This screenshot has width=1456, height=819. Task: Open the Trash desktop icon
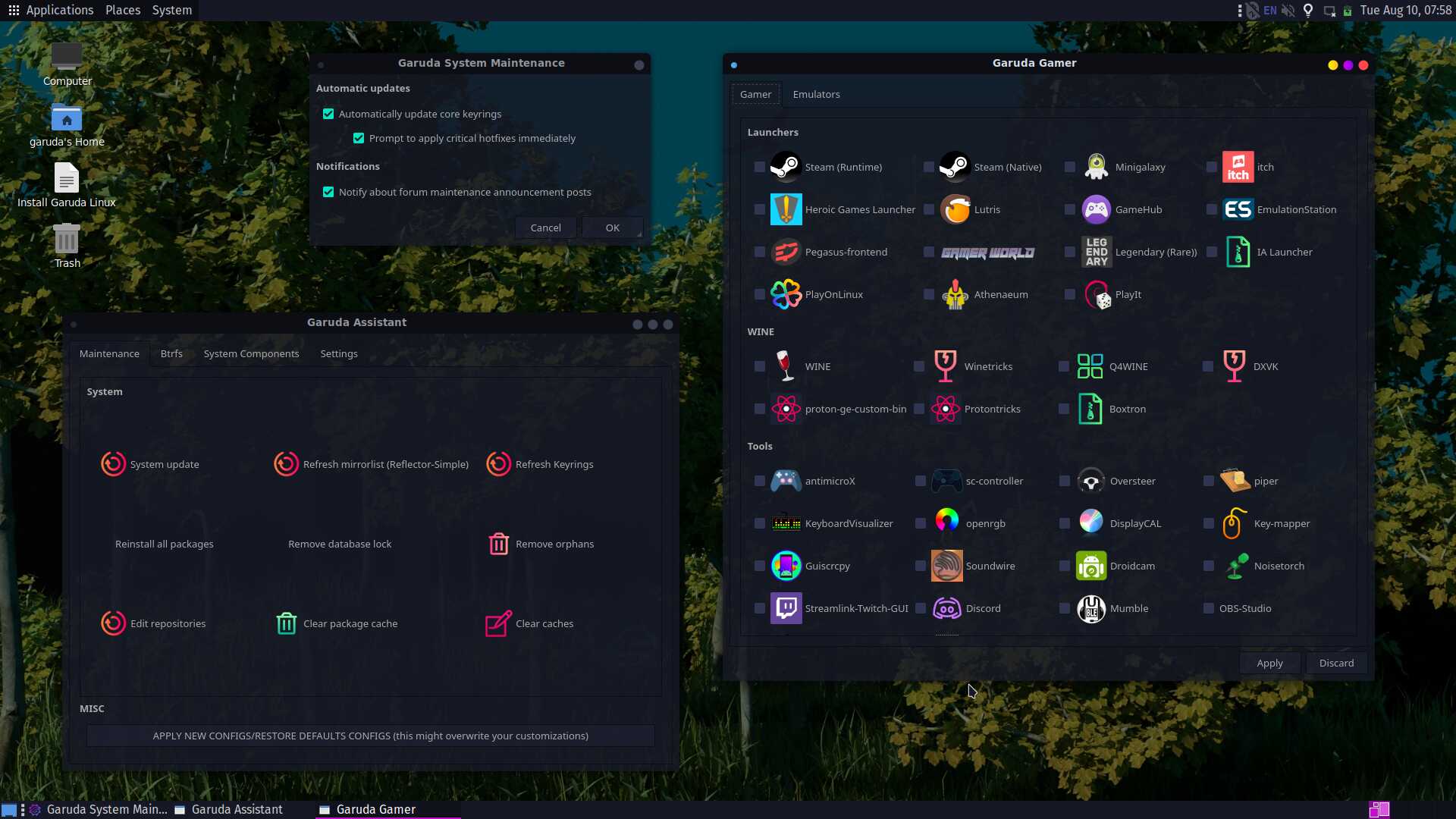click(x=67, y=240)
